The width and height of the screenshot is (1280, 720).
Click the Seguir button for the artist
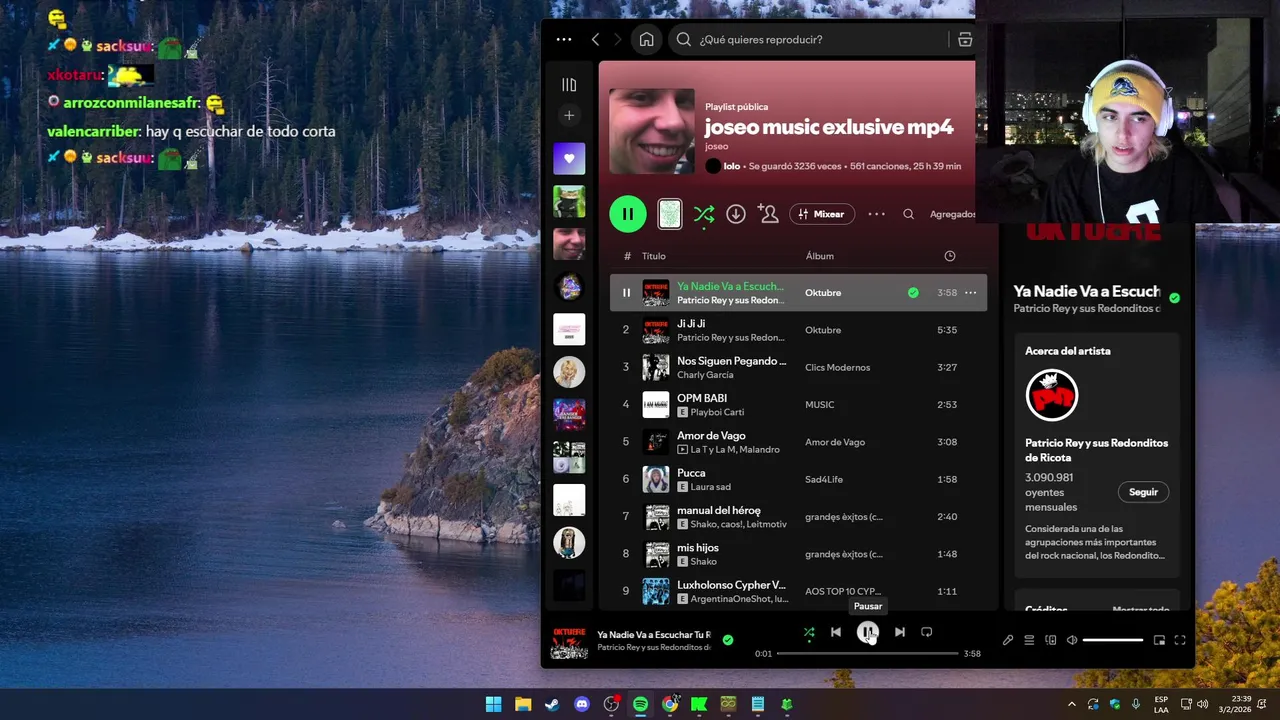(x=1143, y=492)
